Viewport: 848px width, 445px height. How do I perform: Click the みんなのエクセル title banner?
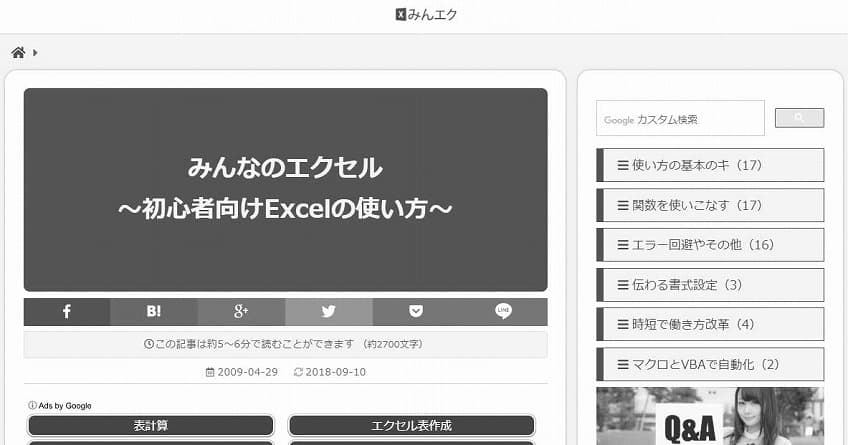tap(286, 190)
